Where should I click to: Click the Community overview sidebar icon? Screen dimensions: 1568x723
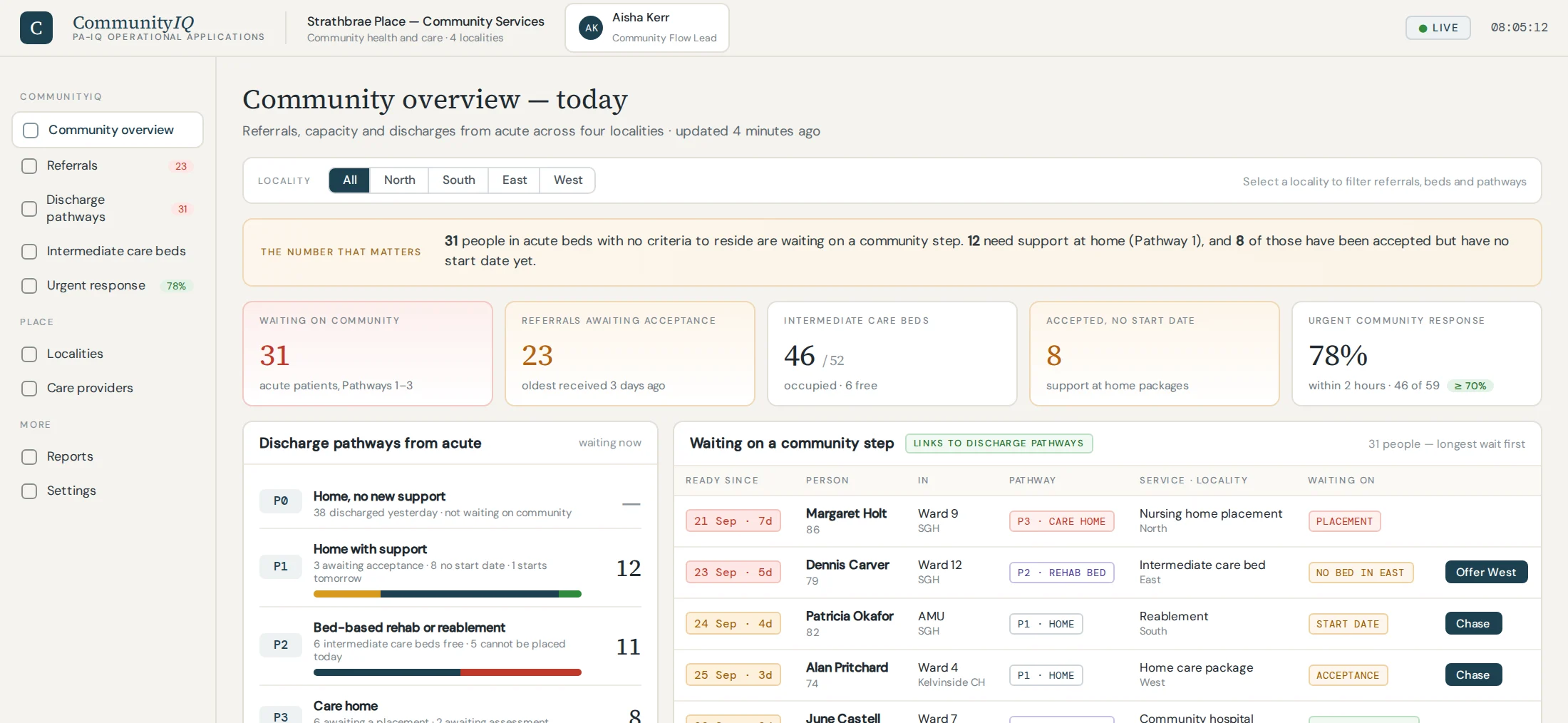pos(31,130)
